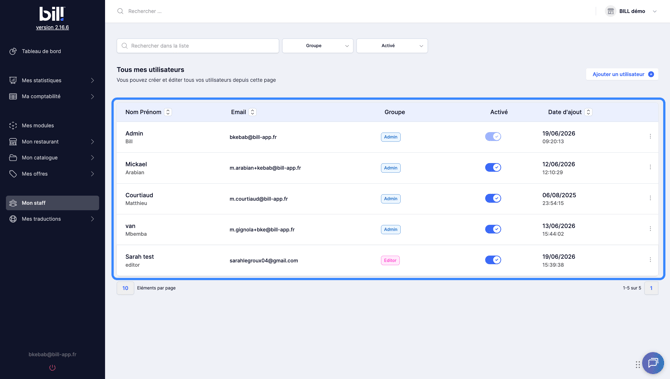
Task: Toggle activation for Sarah test
Action: click(493, 260)
